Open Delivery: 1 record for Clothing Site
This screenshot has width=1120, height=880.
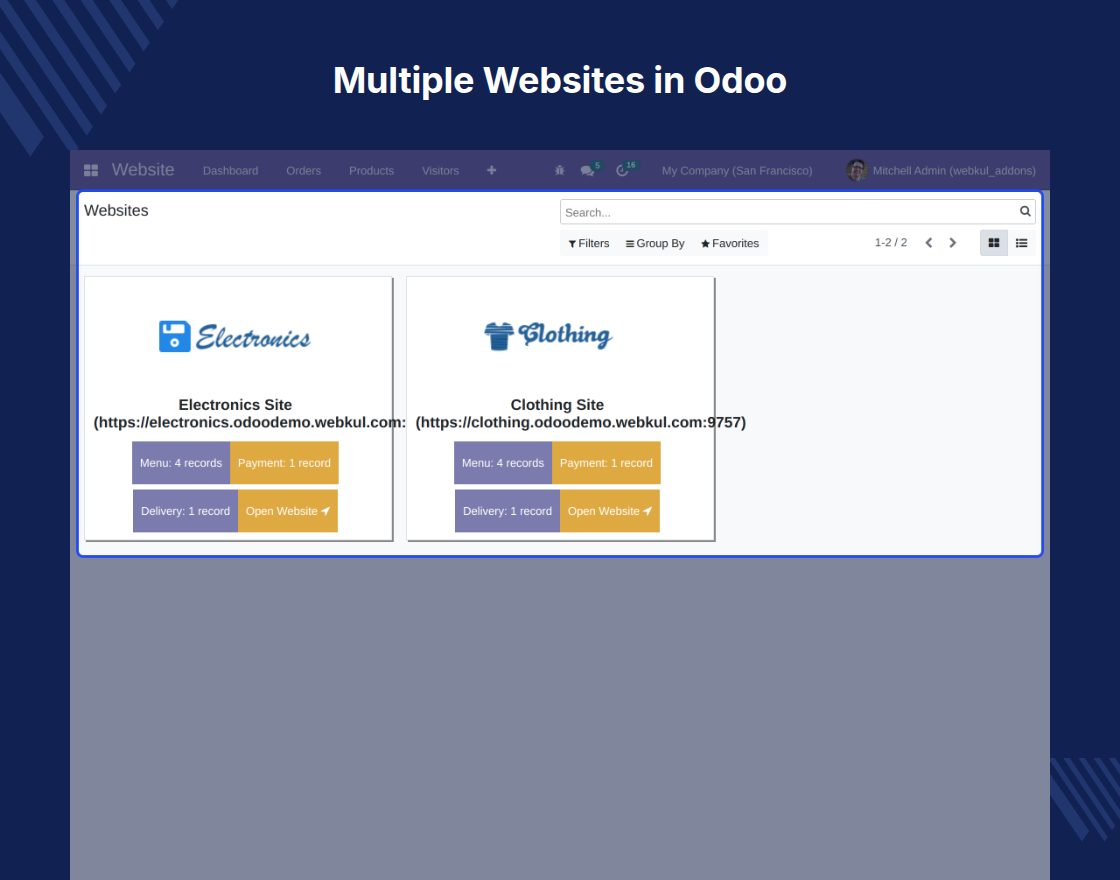pos(508,511)
